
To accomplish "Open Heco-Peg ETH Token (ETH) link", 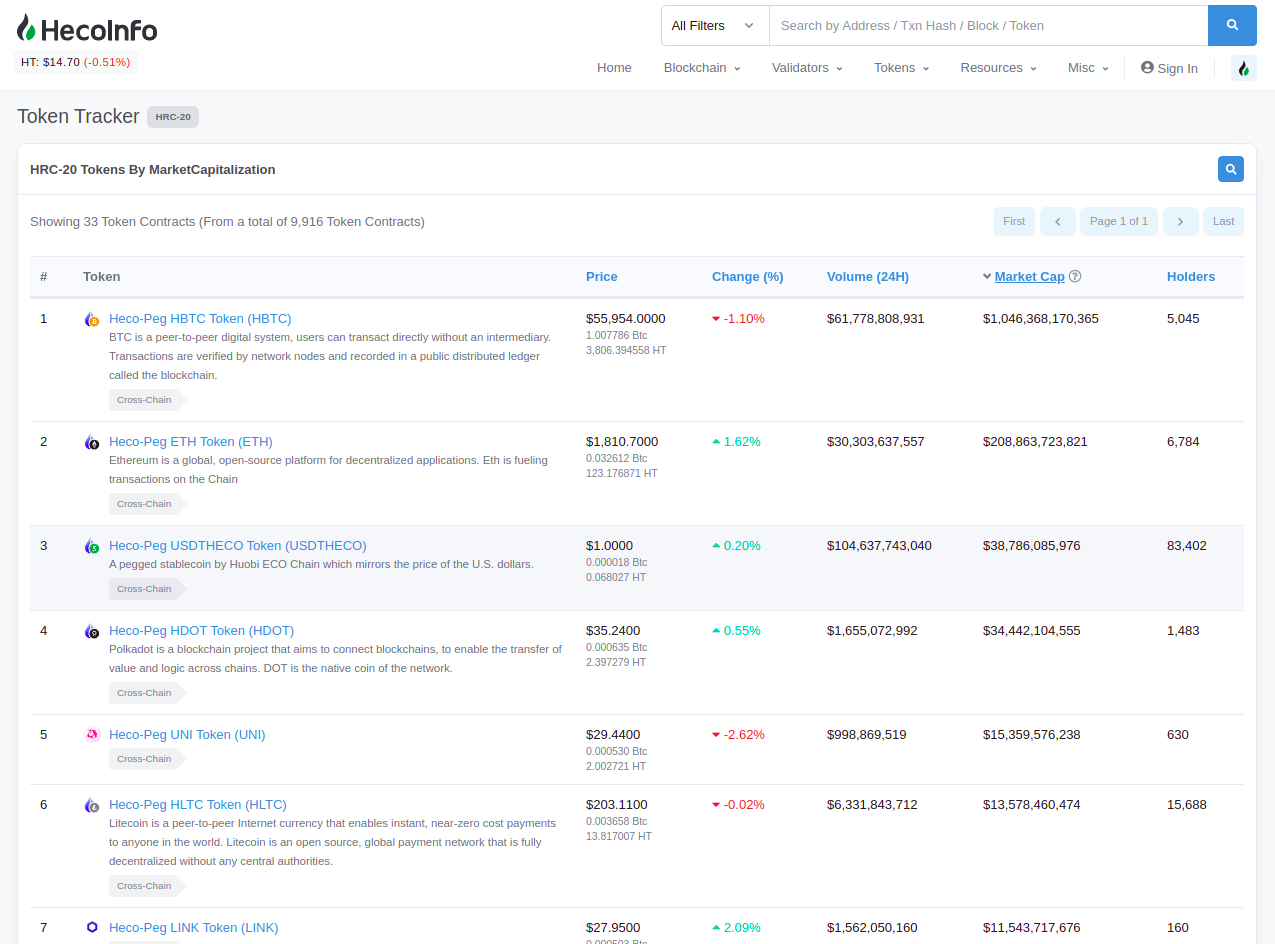I will [191, 442].
